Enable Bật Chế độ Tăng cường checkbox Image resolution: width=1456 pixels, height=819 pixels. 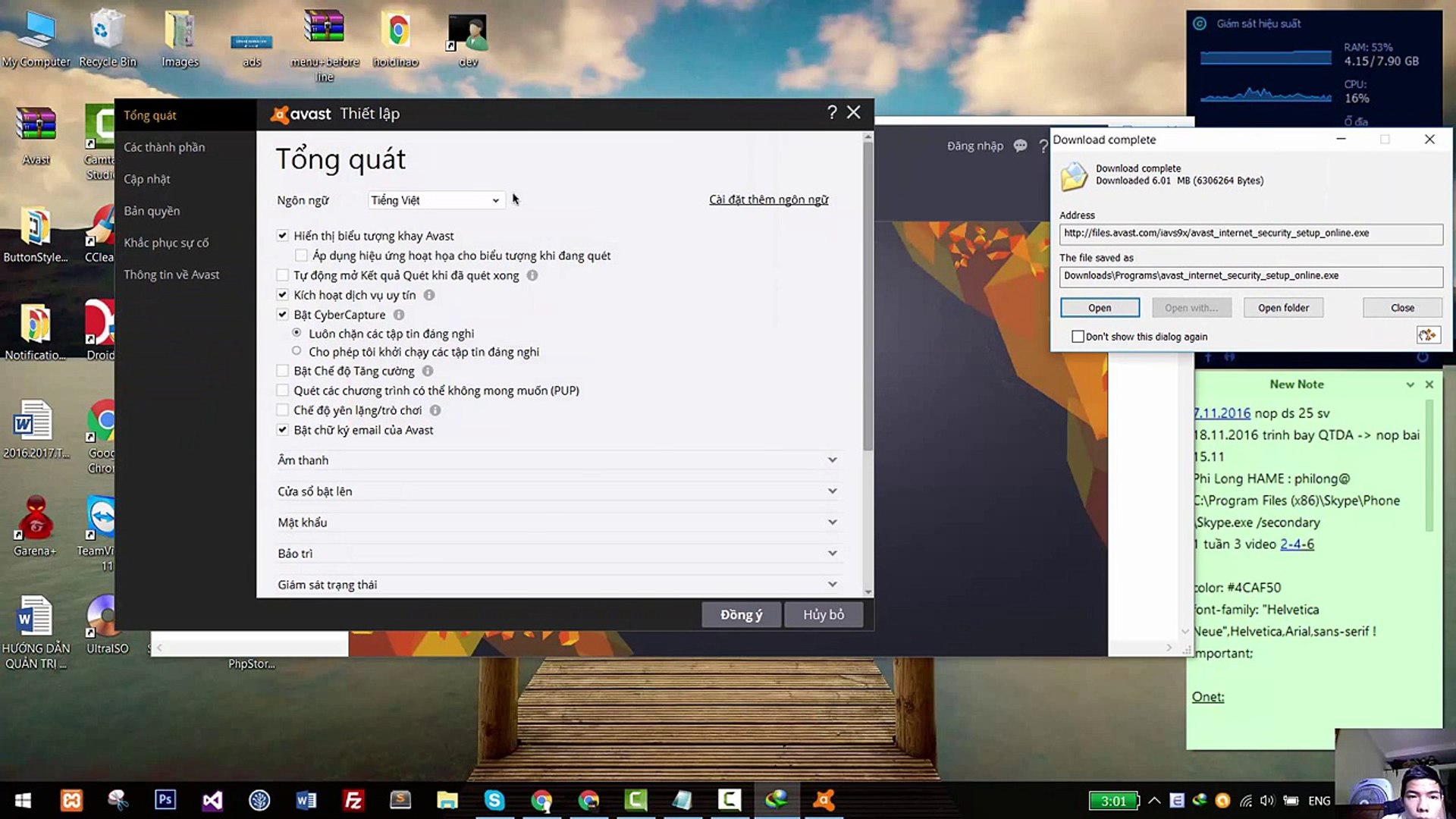pos(283,371)
